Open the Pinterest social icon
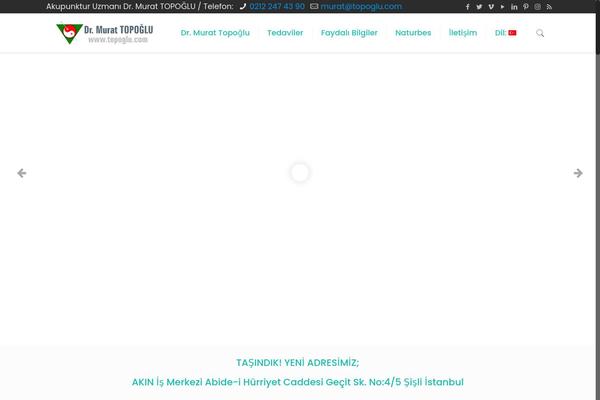 (x=526, y=7)
